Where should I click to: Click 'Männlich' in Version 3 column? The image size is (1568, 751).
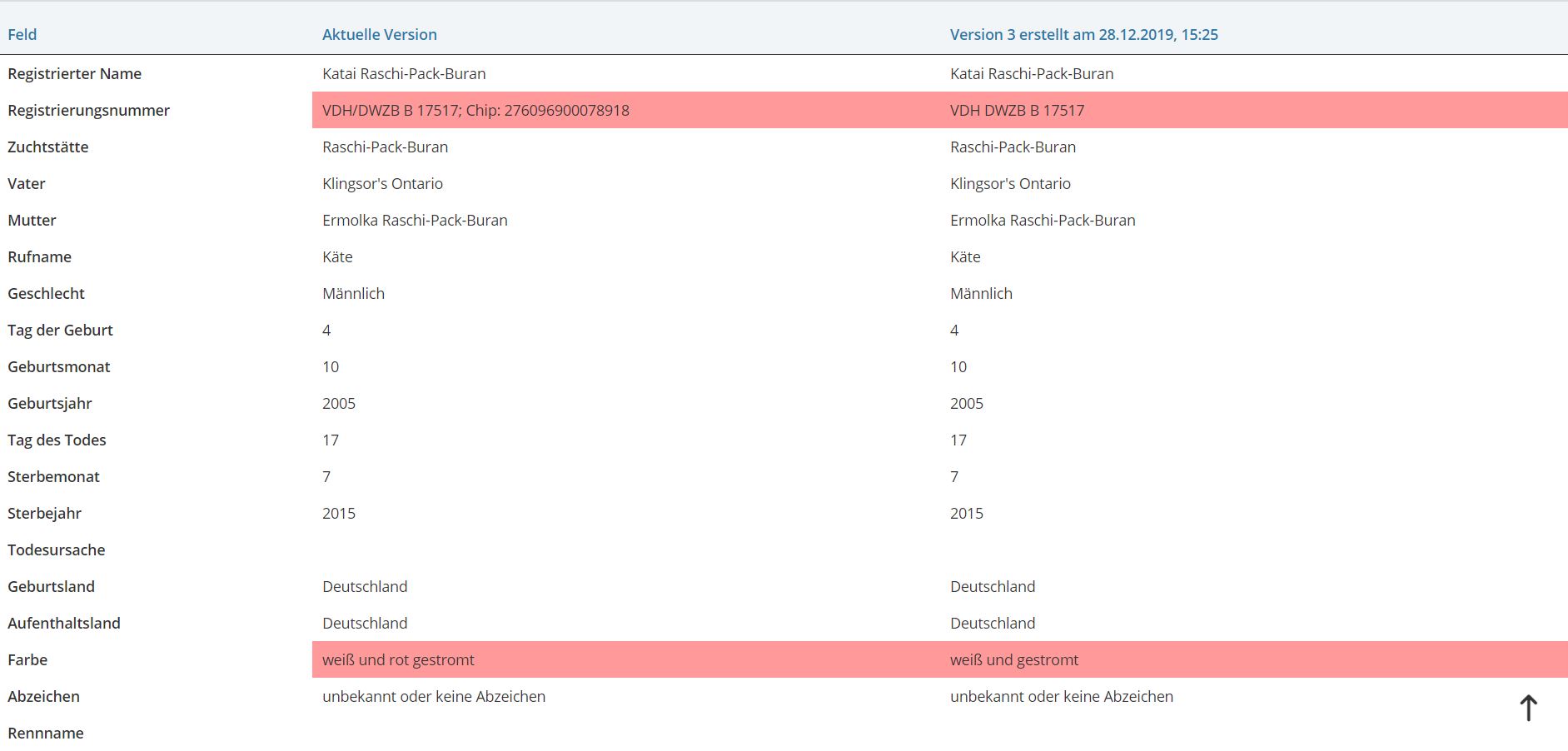[x=981, y=293]
